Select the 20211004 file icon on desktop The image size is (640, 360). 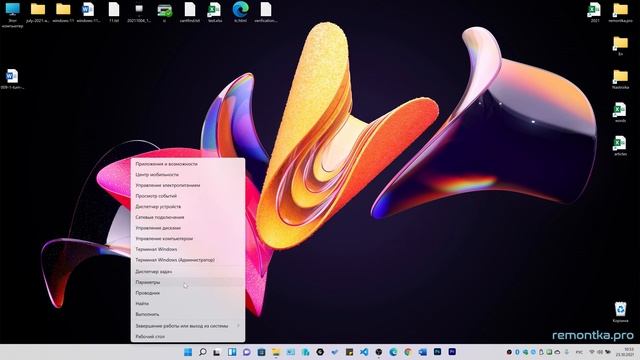[139, 12]
